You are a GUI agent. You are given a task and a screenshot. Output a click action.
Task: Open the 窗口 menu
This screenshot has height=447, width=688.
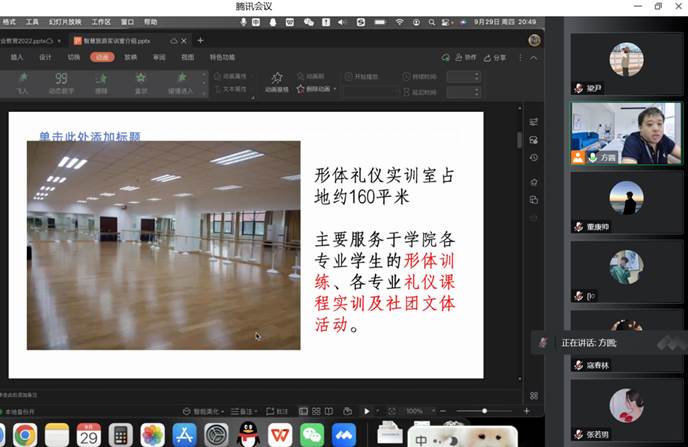(x=127, y=22)
